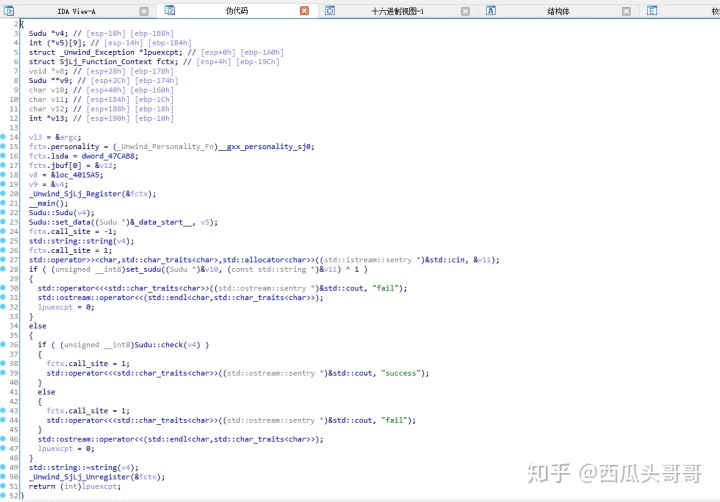
Task: Click the Sudu *v4 declaration line
Action: tap(101, 34)
